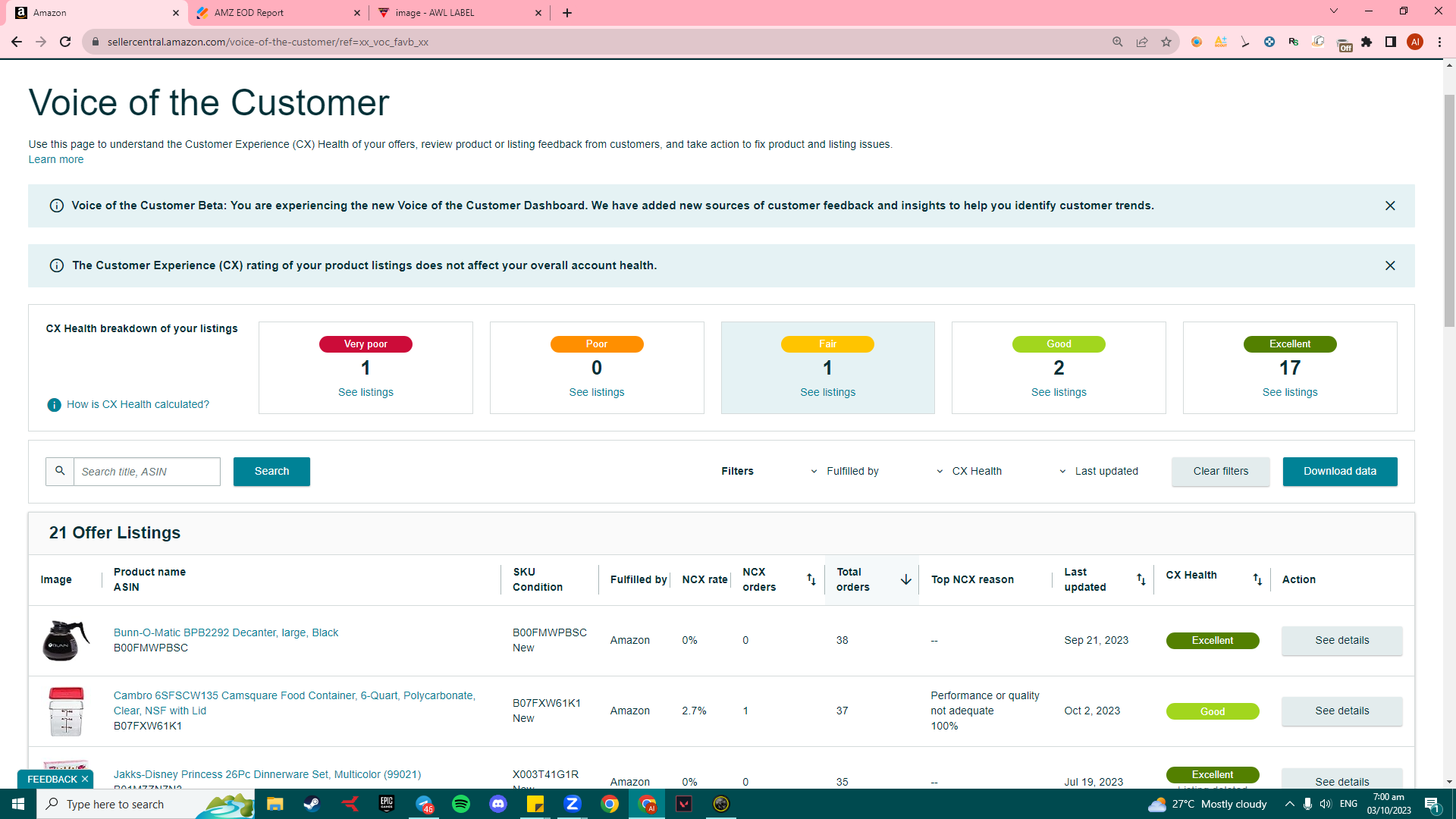This screenshot has width=1456, height=819.
Task: Open the notification center icon
Action: click(1432, 804)
